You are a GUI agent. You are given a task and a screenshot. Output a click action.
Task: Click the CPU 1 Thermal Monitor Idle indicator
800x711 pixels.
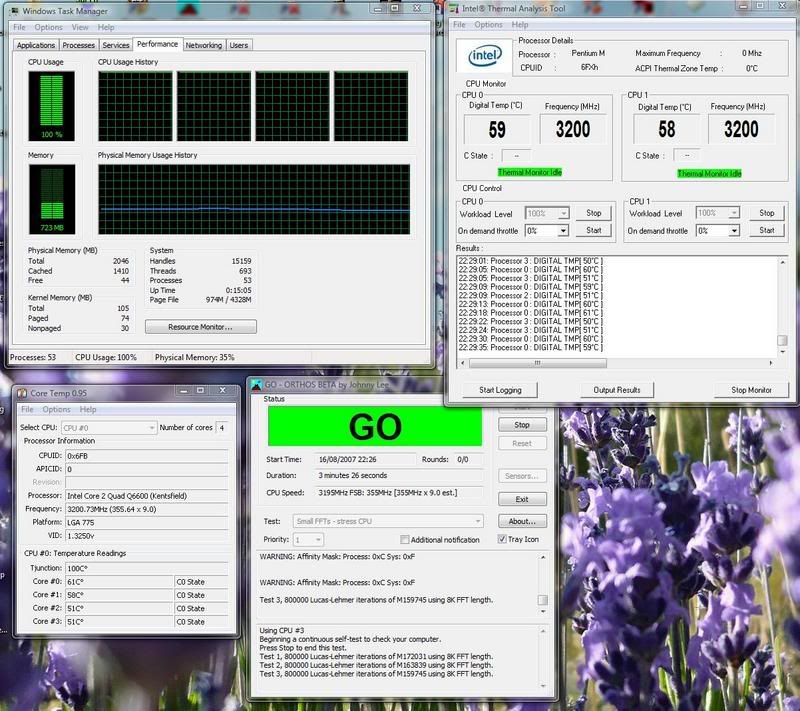pos(709,173)
